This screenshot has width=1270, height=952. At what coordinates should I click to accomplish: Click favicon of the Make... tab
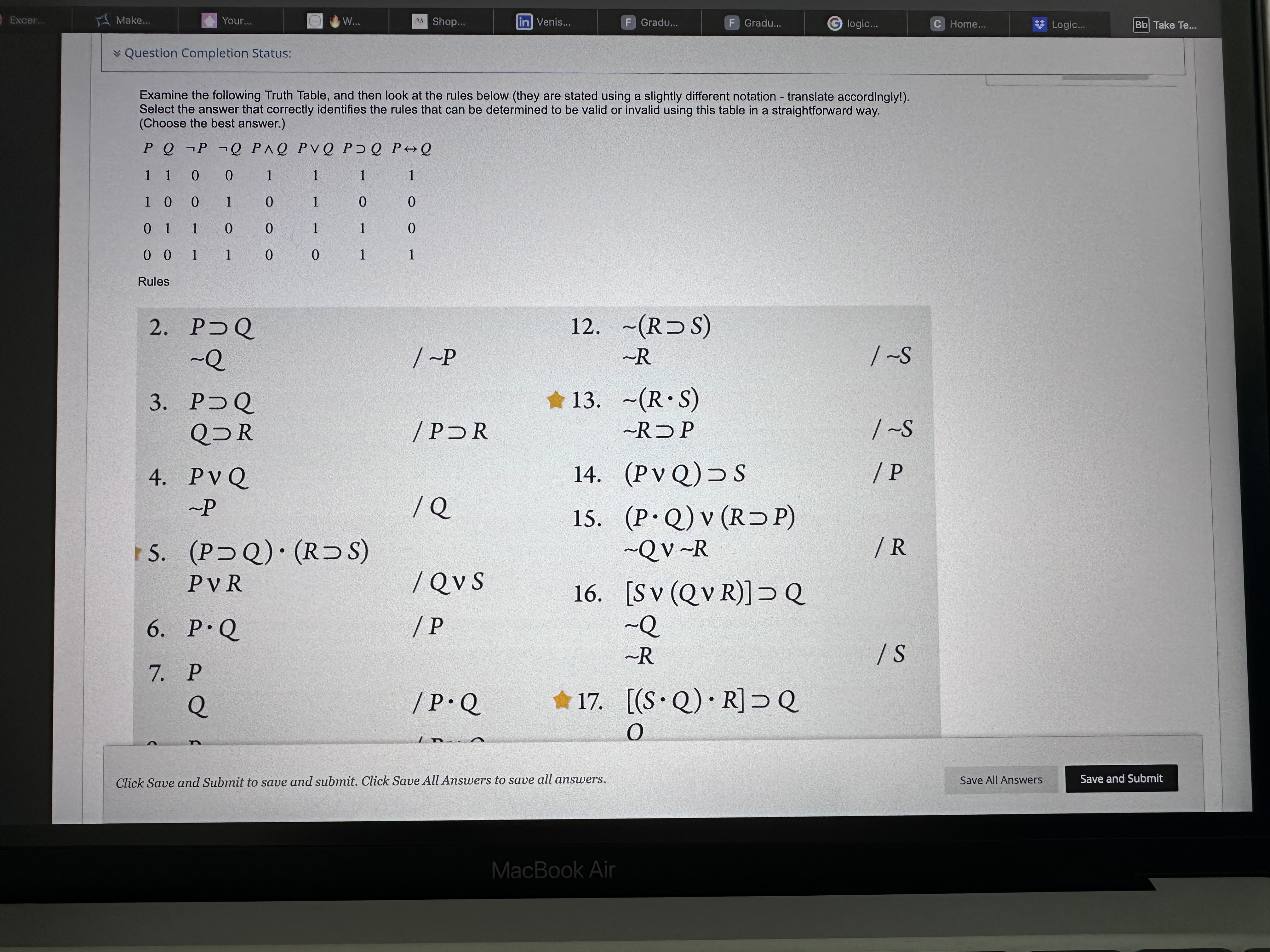pyautogui.click(x=103, y=21)
